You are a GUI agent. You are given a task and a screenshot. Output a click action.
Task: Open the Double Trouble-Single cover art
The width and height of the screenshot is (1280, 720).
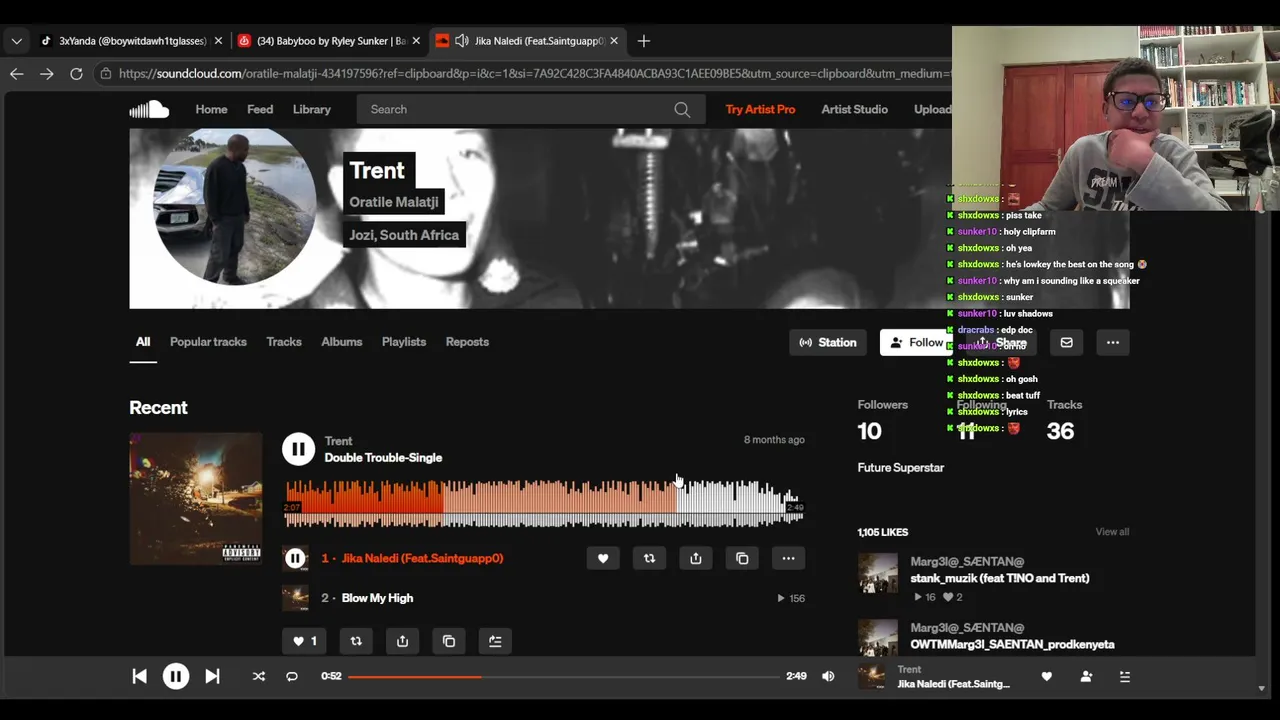tap(196, 499)
